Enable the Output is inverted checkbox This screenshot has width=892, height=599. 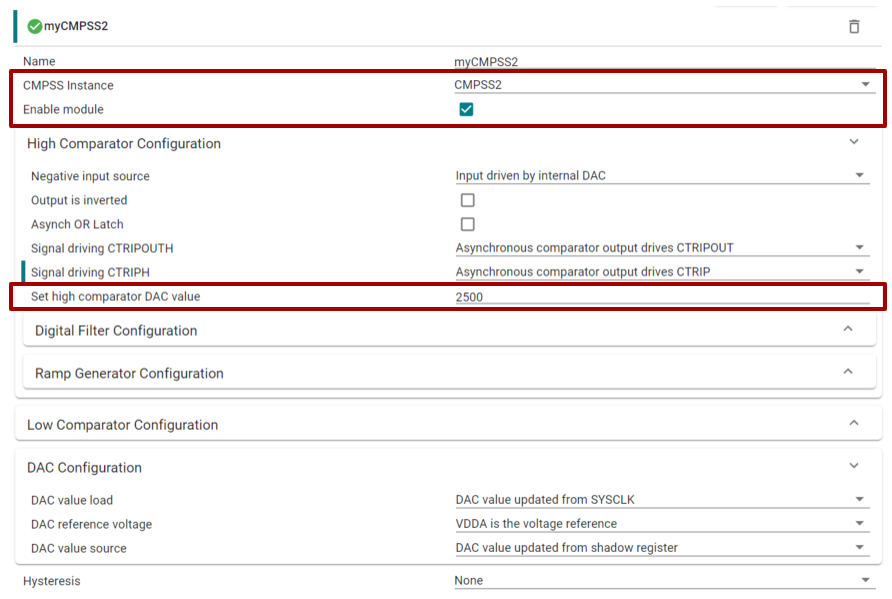467,200
